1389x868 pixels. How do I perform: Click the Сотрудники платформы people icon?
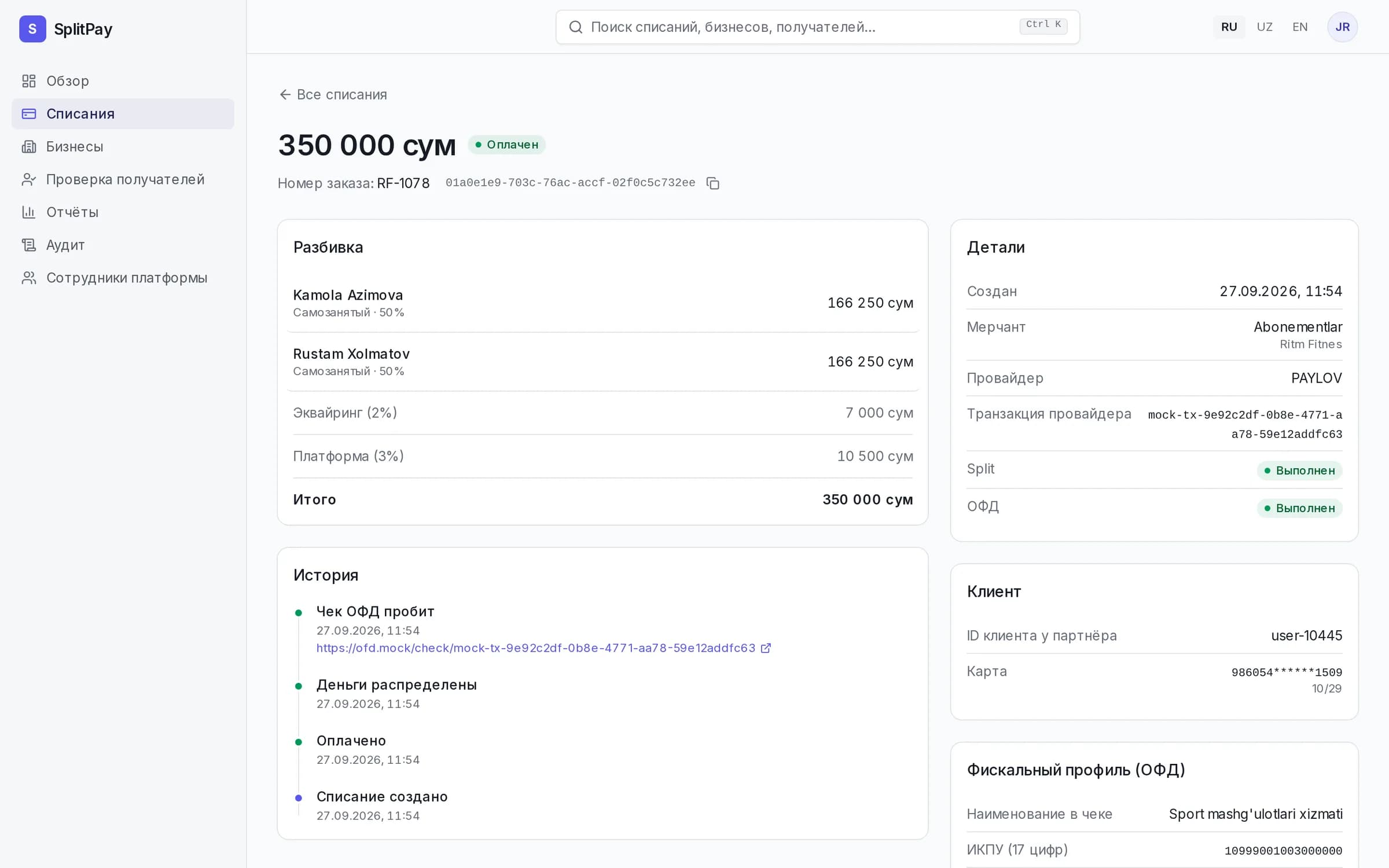[x=29, y=278]
